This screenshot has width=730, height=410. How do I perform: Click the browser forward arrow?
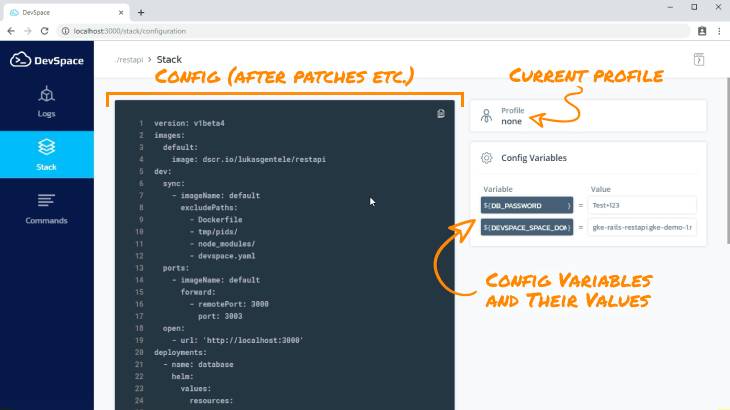coord(27,31)
